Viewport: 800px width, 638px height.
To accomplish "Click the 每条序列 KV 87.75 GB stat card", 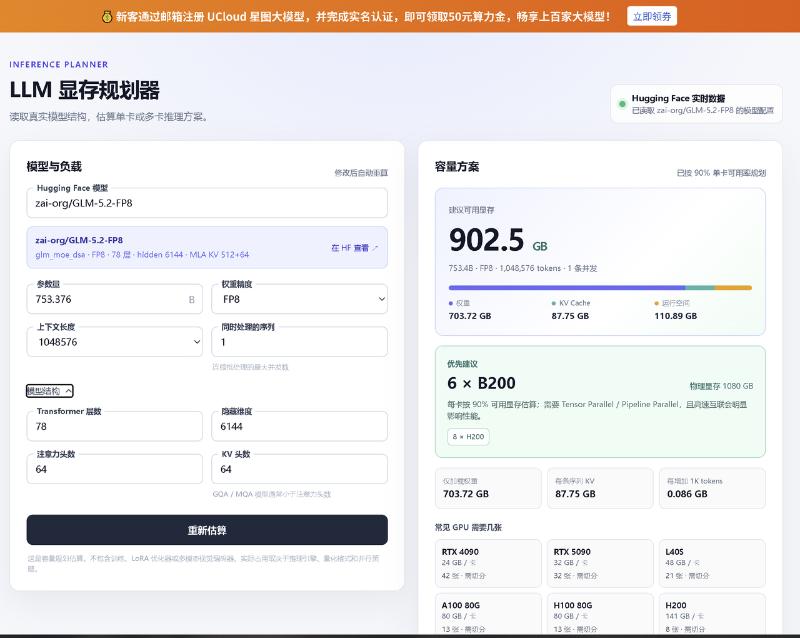I will pyautogui.click(x=600, y=488).
